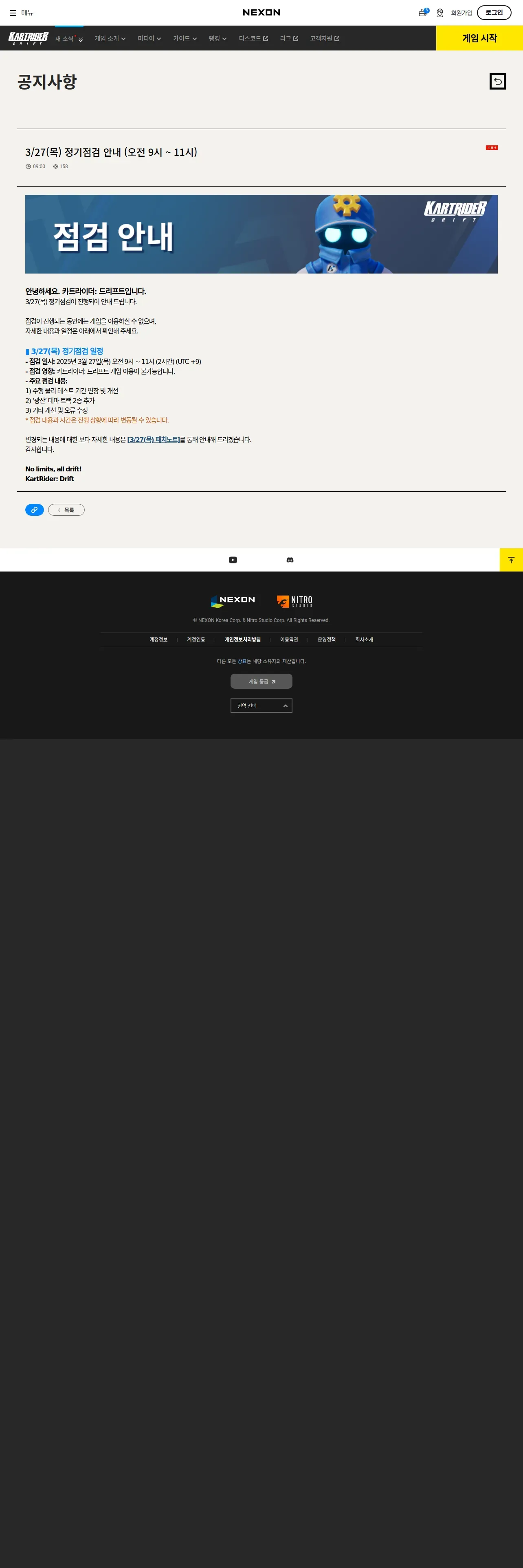523x1568 pixels.
Task: Click the 점검 안내 banner image
Action: 261,234
